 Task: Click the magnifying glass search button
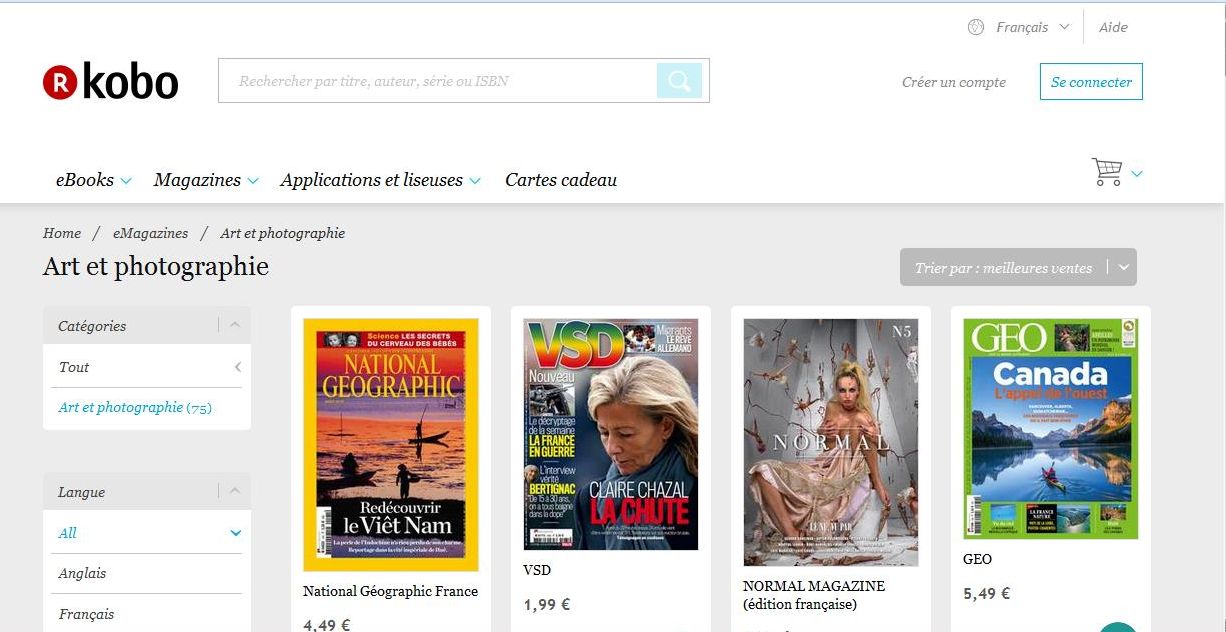[680, 81]
